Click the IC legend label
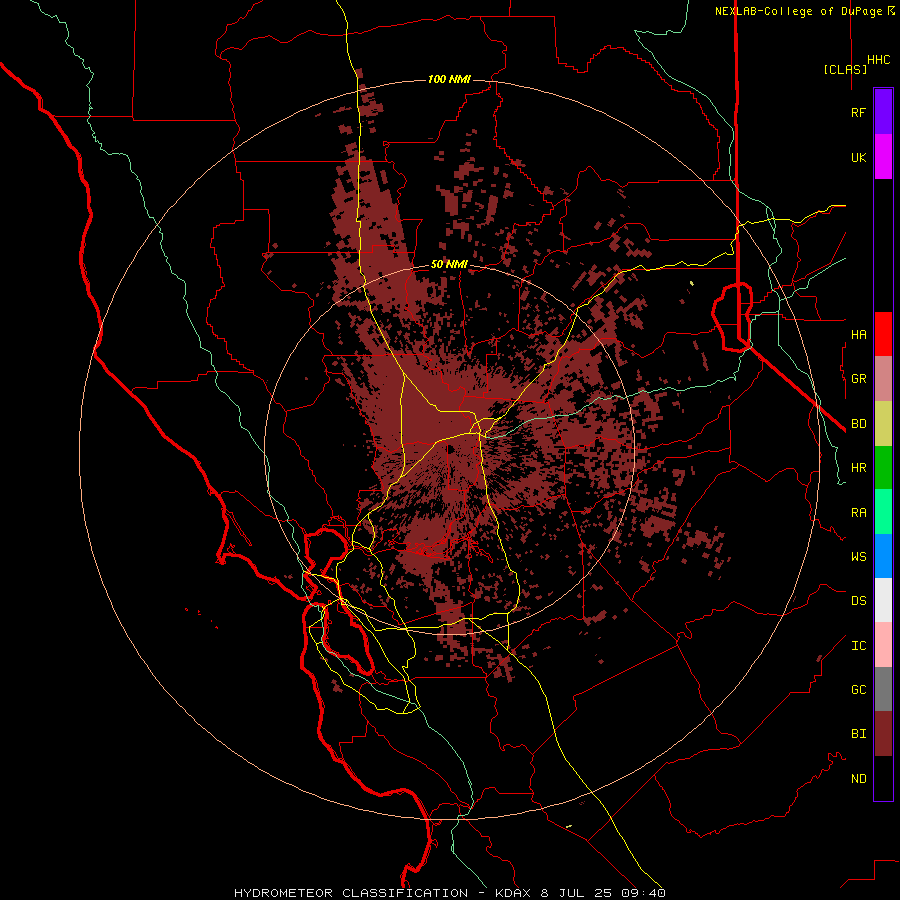Viewport: 900px width, 900px height. (x=858, y=646)
